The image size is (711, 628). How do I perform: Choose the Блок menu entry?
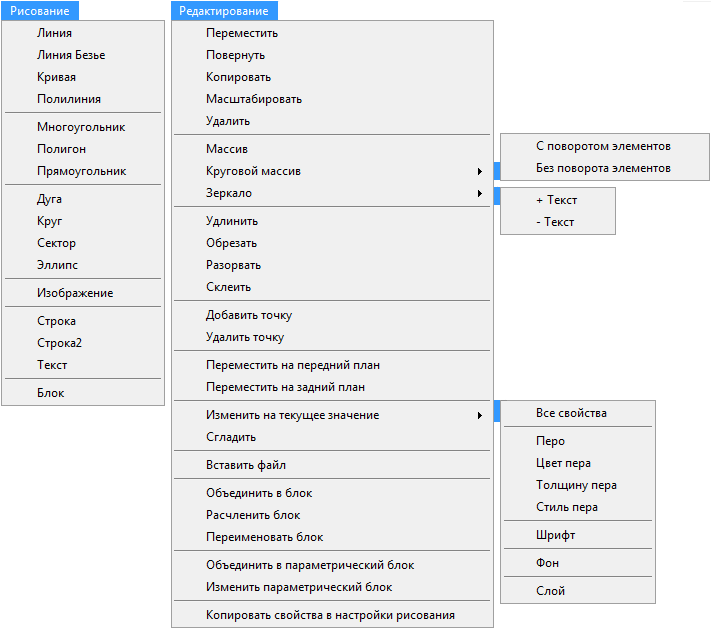point(50,393)
